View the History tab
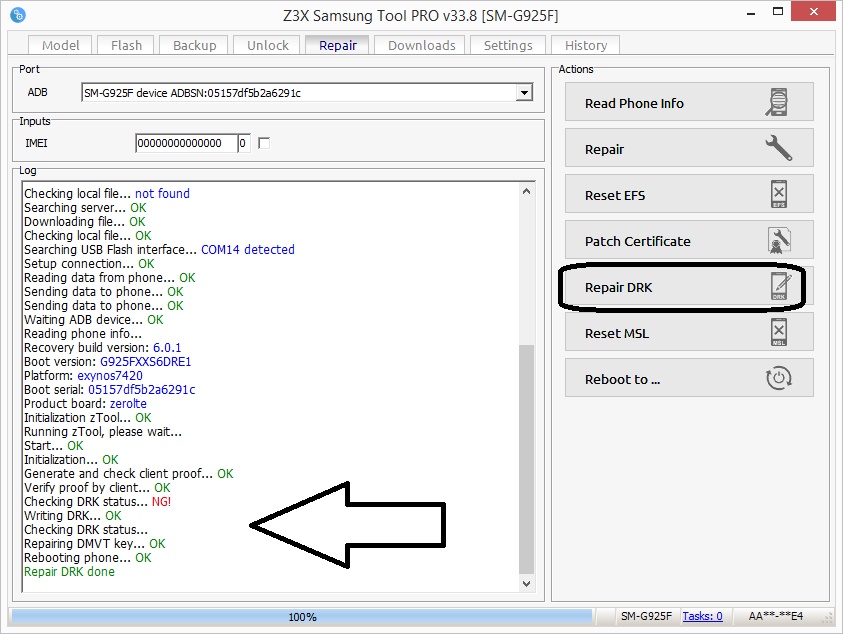The height and width of the screenshot is (634, 843). [585, 45]
